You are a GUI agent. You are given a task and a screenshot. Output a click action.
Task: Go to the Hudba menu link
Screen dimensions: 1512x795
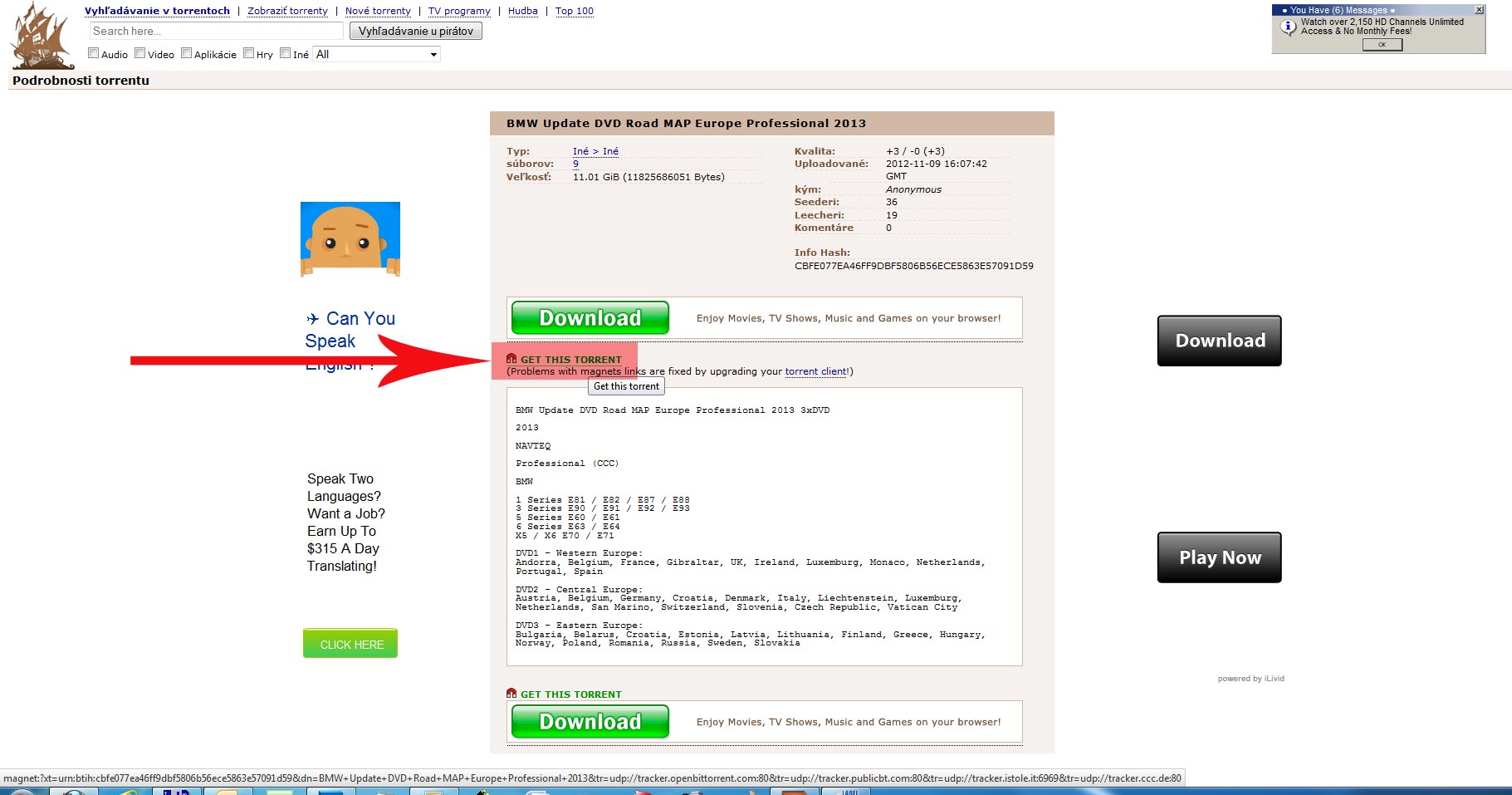tap(522, 11)
